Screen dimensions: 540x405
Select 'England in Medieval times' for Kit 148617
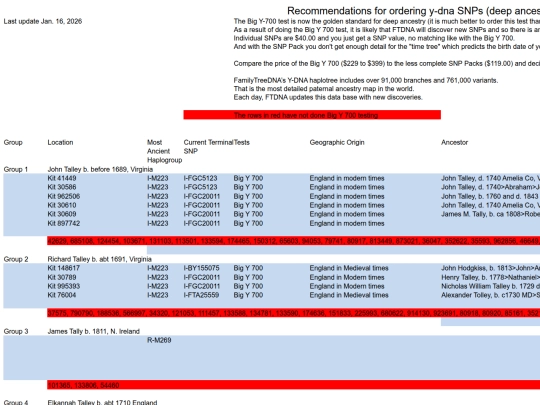tap(349, 268)
